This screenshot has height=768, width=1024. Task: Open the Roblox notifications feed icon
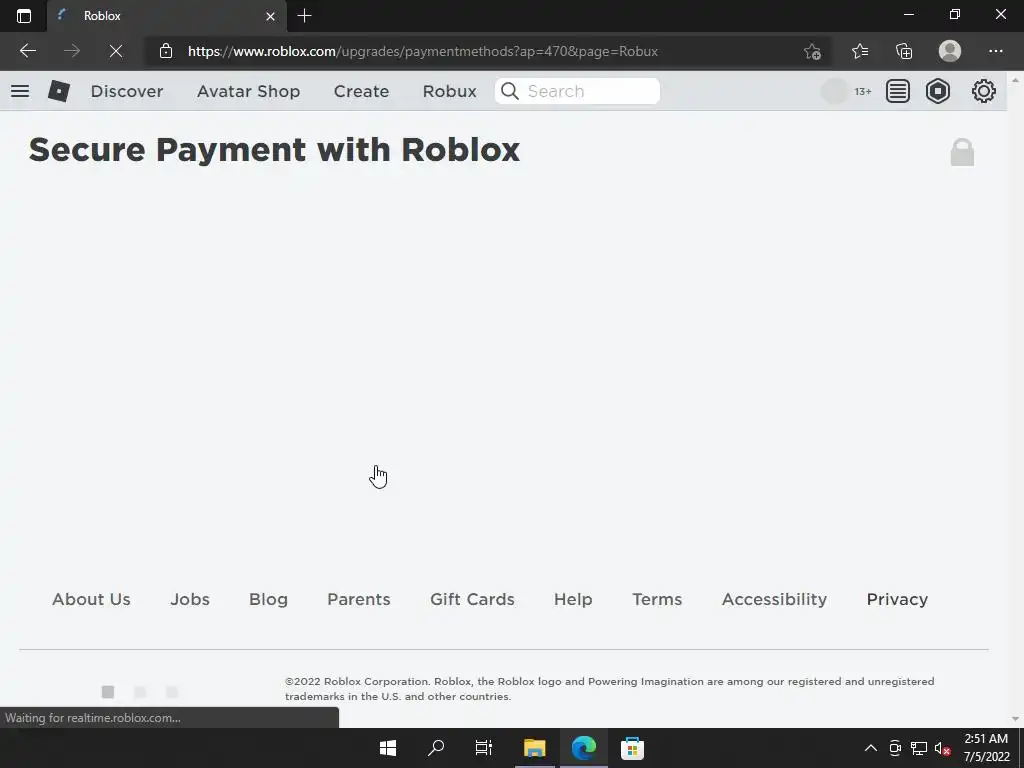click(x=897, y=91)
